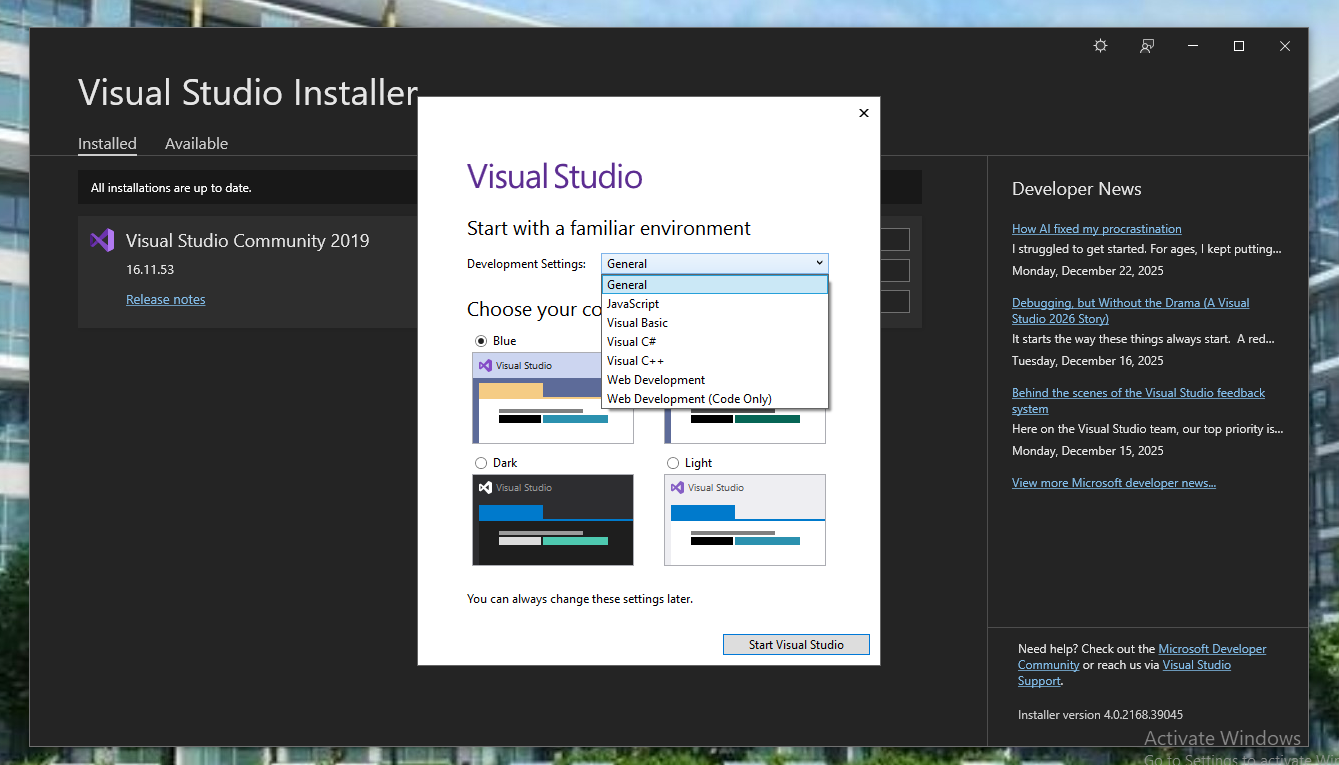Screen dimensions: 1339x765
Task: Maximize the Visual Studio Installer window
Action: 1239,46
